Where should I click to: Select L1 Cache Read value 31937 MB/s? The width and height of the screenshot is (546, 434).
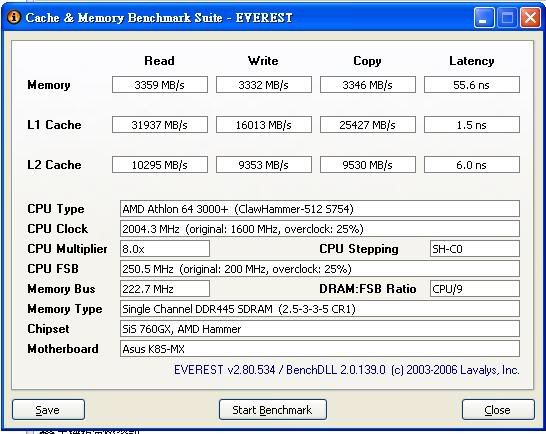(160, 125)
